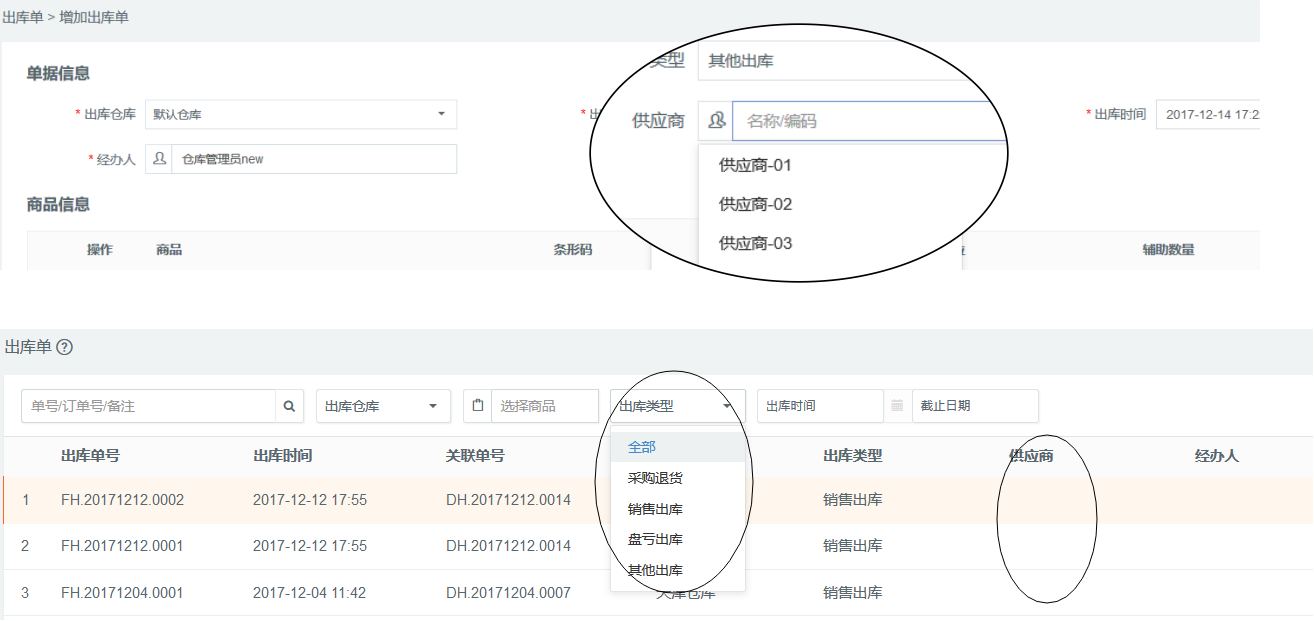Viewport: 1314px width, 621px height.
Task: Click the search magnifier icon
Action: coord(289,406)
